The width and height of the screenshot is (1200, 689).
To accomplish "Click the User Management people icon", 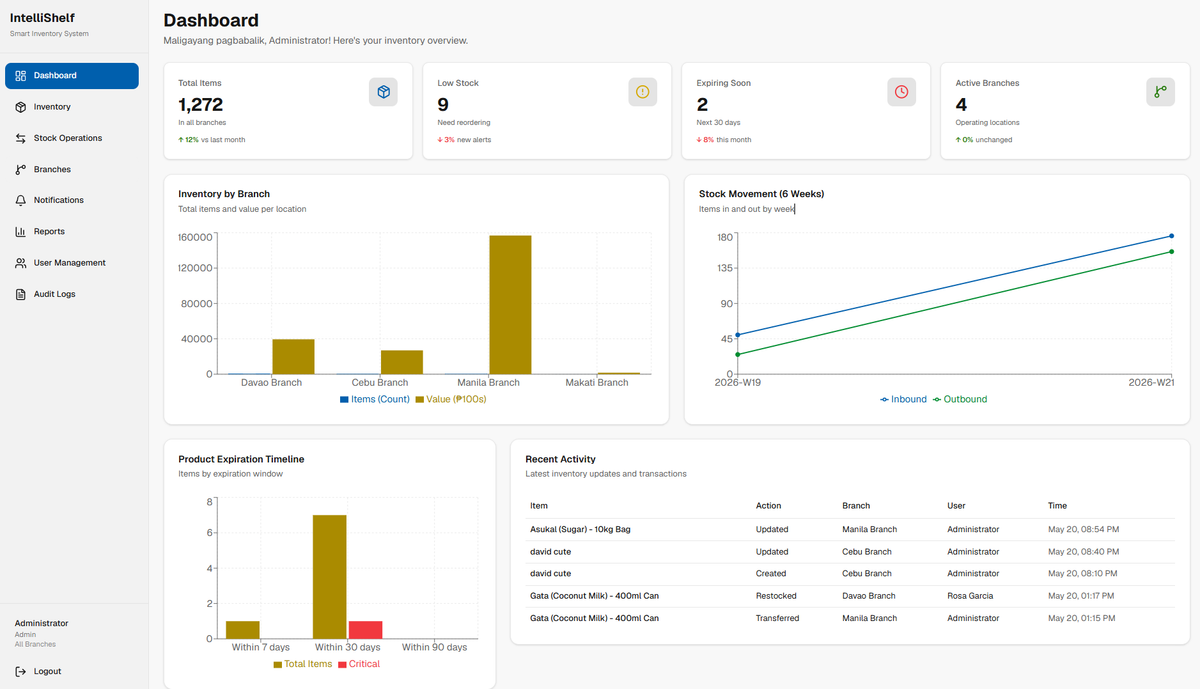I will tap(21, 263).
